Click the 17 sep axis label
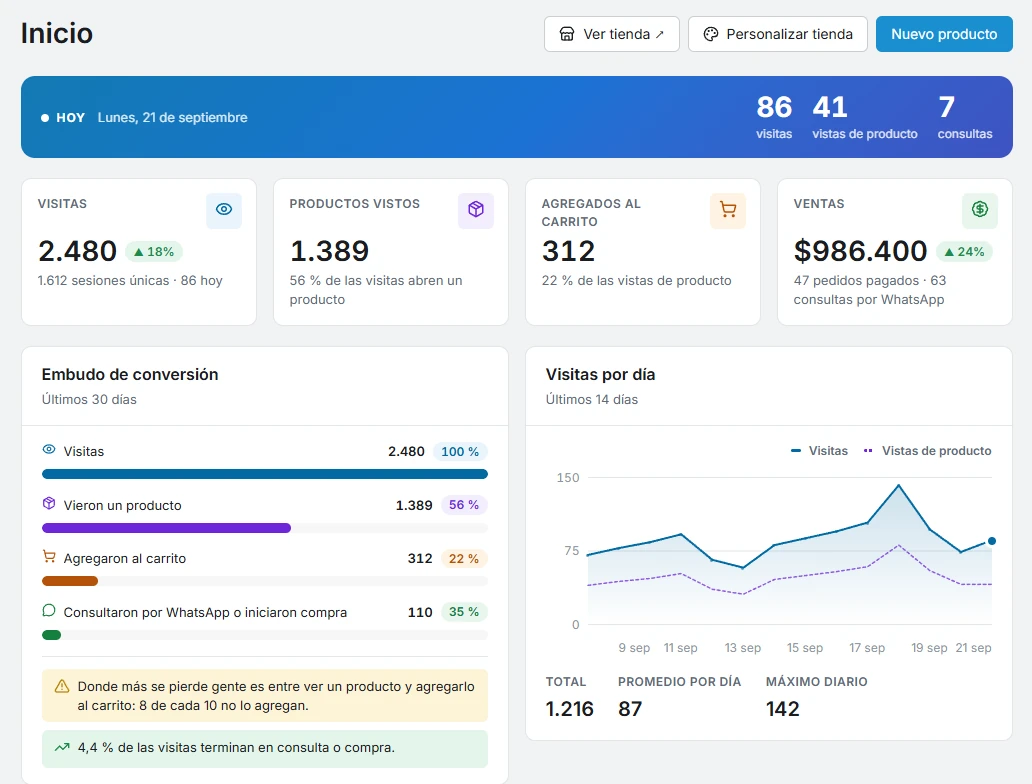This screenshot has height=784, width=1032. click(867, 648)
